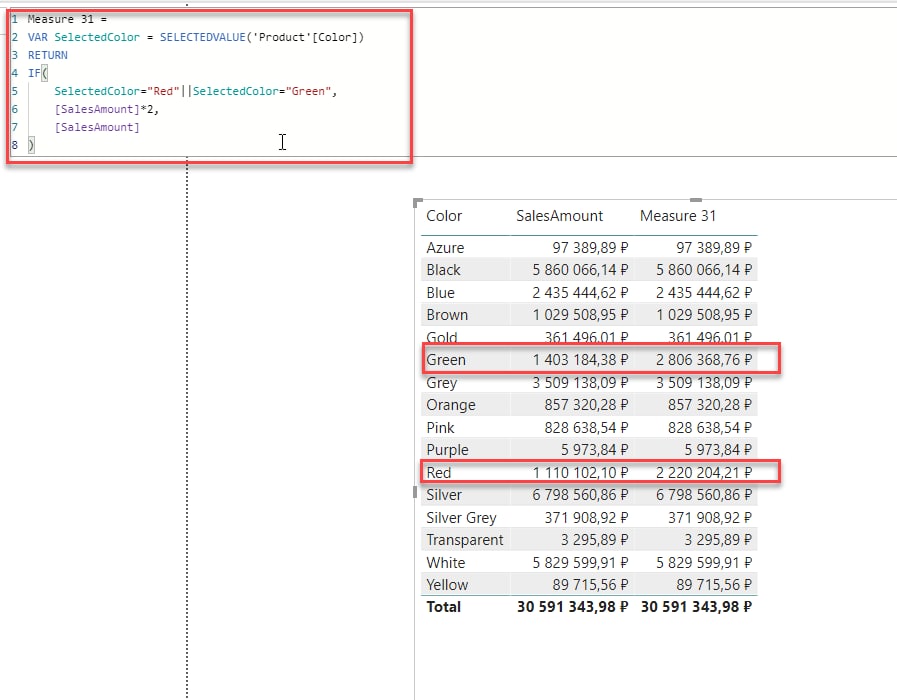
Task: Grab the table visual's top-center resize handle
Action: point(696,200)
